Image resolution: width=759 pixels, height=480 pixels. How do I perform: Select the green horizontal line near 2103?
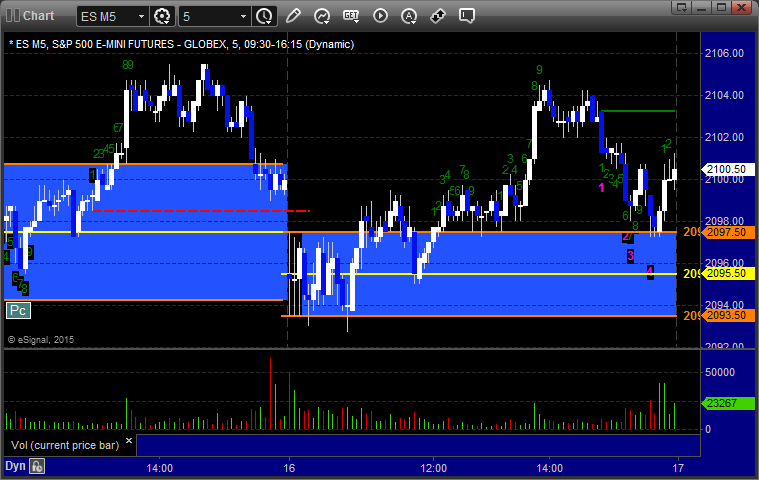click(x=638, y=111)
